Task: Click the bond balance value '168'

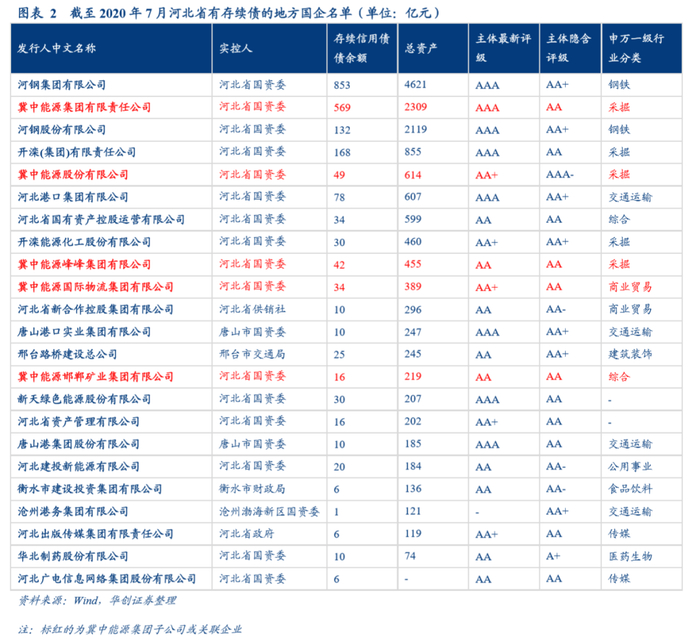Action: (342, 152)
